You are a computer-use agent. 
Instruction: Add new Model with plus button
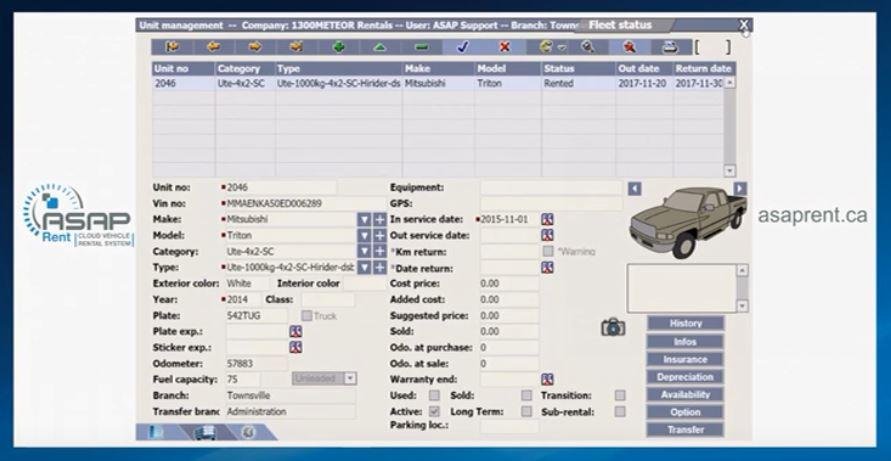(380, 235)
